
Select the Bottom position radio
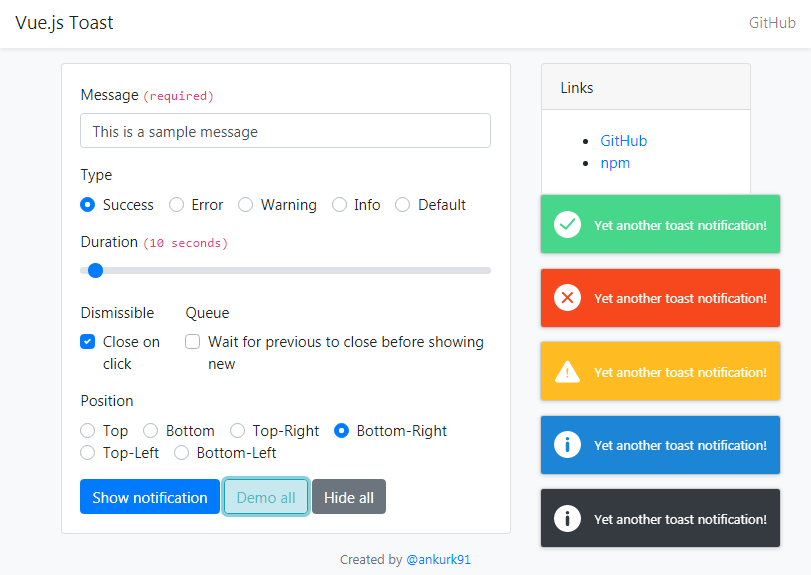(151, 431)
